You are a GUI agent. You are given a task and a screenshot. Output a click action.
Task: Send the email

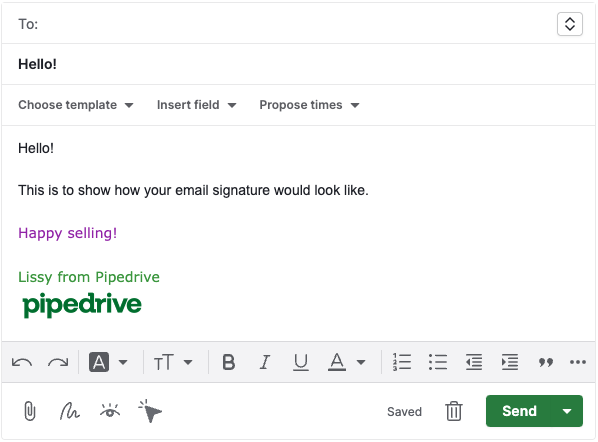click(x=519, y=411)
